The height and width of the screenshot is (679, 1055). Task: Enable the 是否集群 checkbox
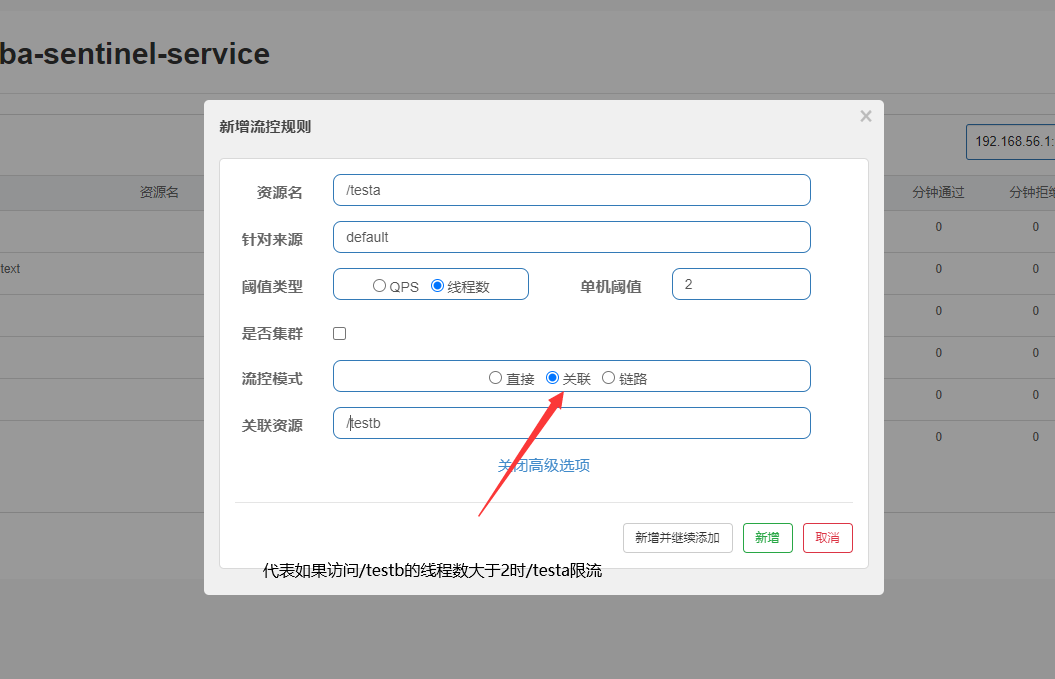click(339, 333)
